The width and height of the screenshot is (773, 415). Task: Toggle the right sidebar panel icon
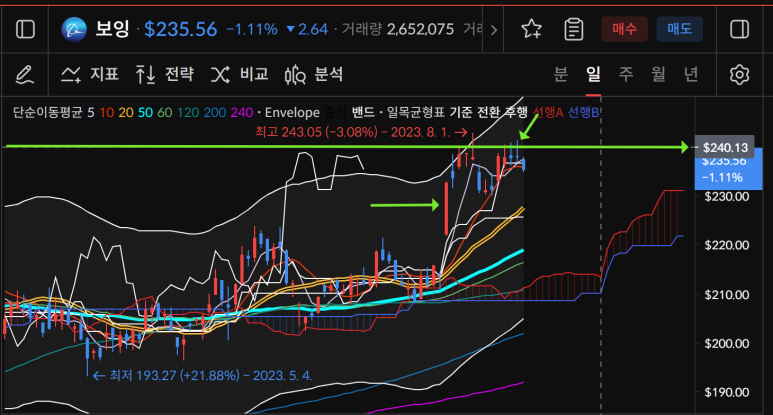click(x=739, y=30)
